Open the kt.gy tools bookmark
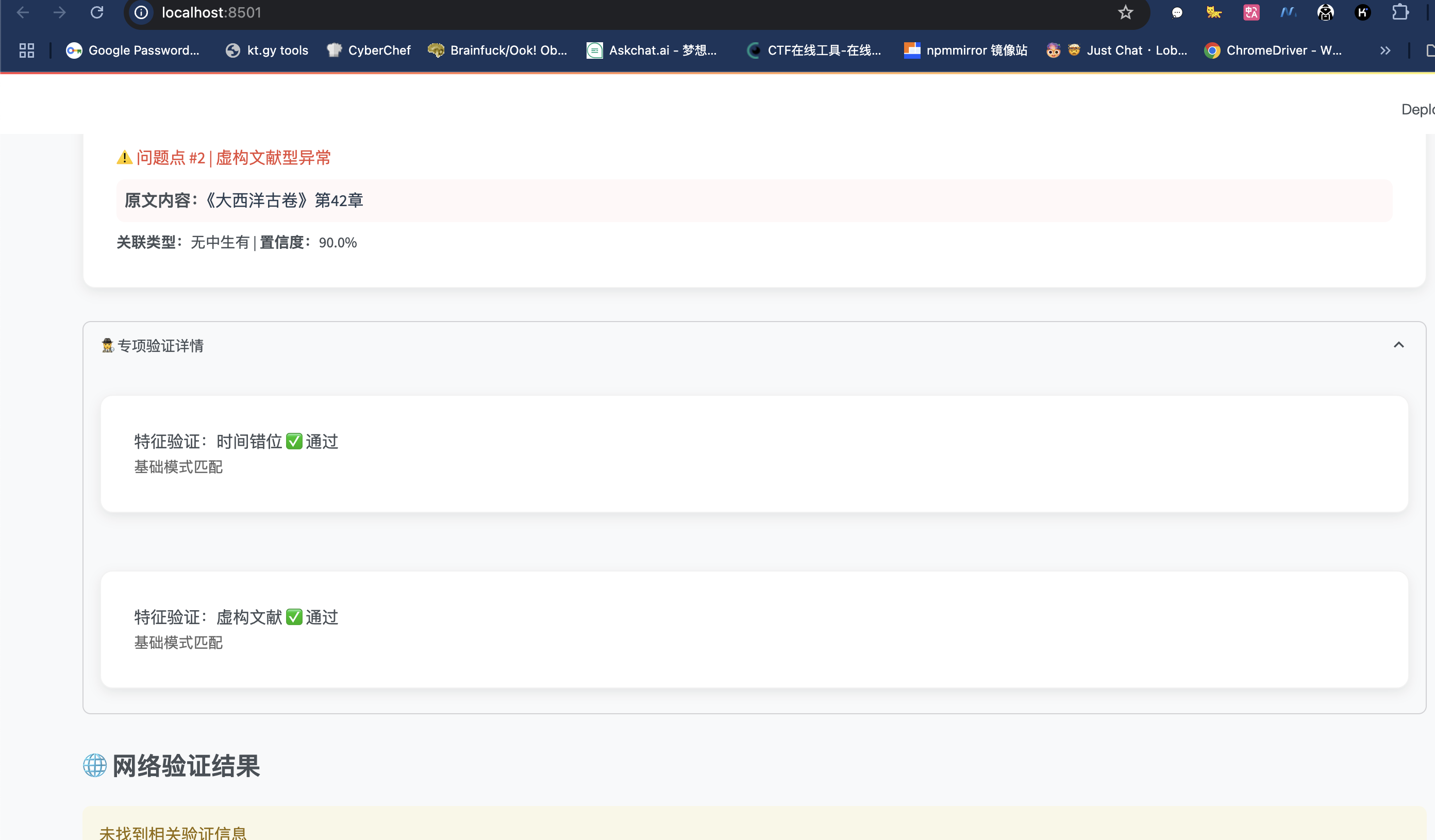The width and height of the screenshot is (1435, 840). pos(267,51)
